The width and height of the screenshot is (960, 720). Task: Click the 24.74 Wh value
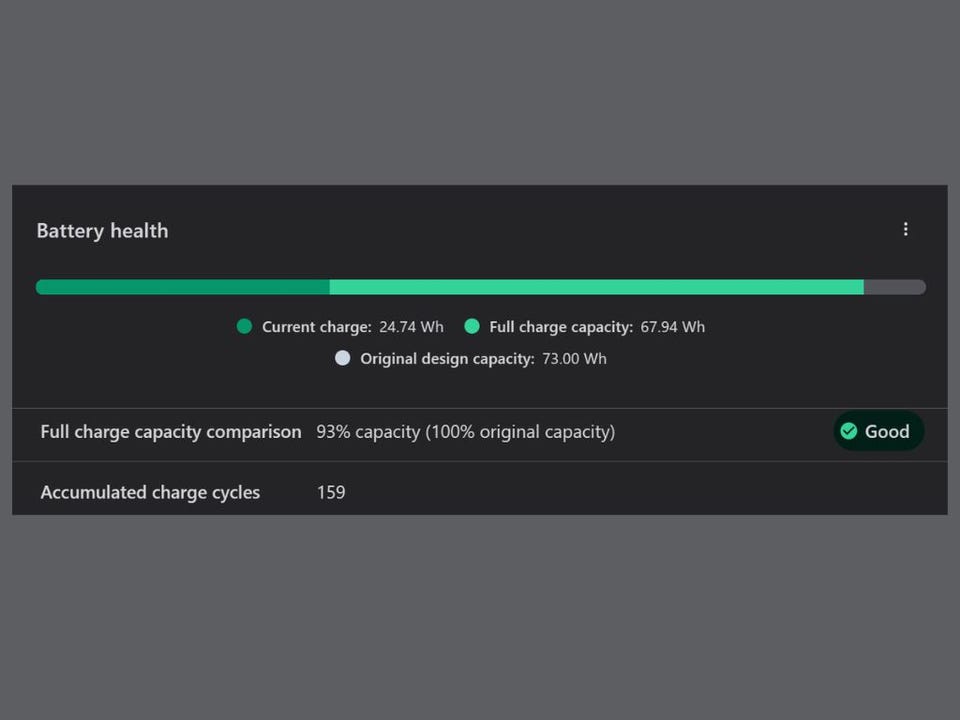[x=411, y=327]
